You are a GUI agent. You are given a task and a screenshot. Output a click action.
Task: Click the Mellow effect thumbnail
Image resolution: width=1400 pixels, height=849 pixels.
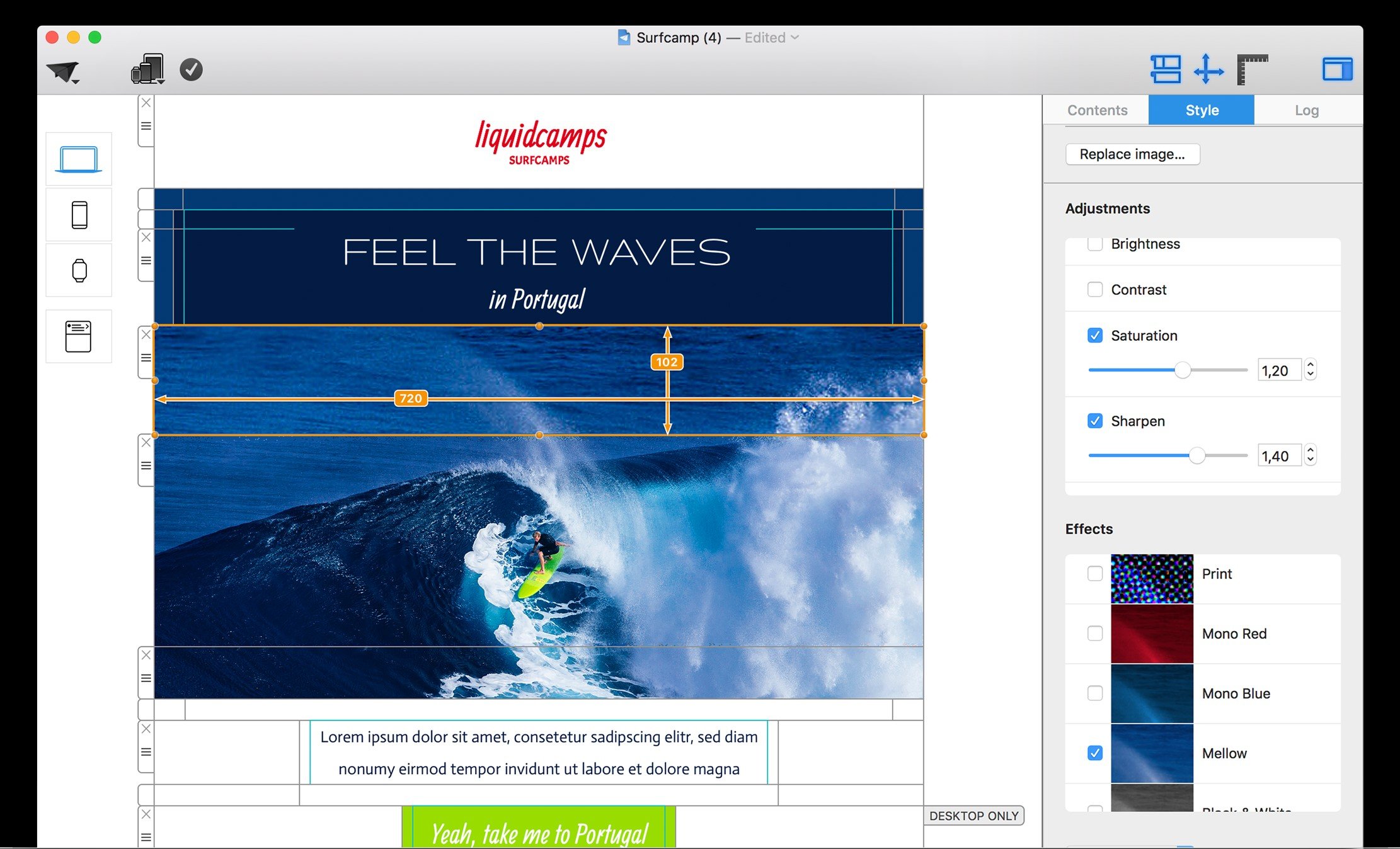1152,754
